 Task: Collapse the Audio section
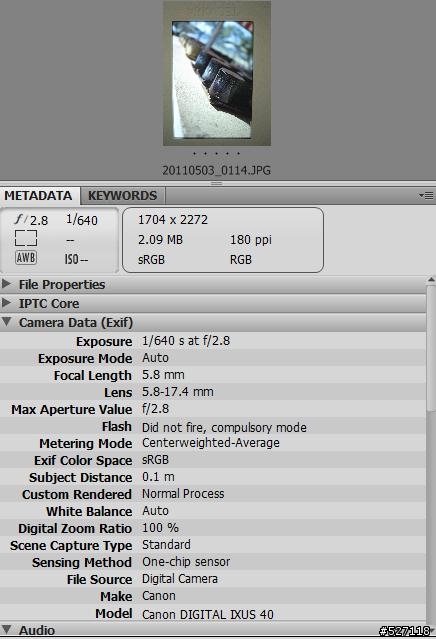(7, 629)
